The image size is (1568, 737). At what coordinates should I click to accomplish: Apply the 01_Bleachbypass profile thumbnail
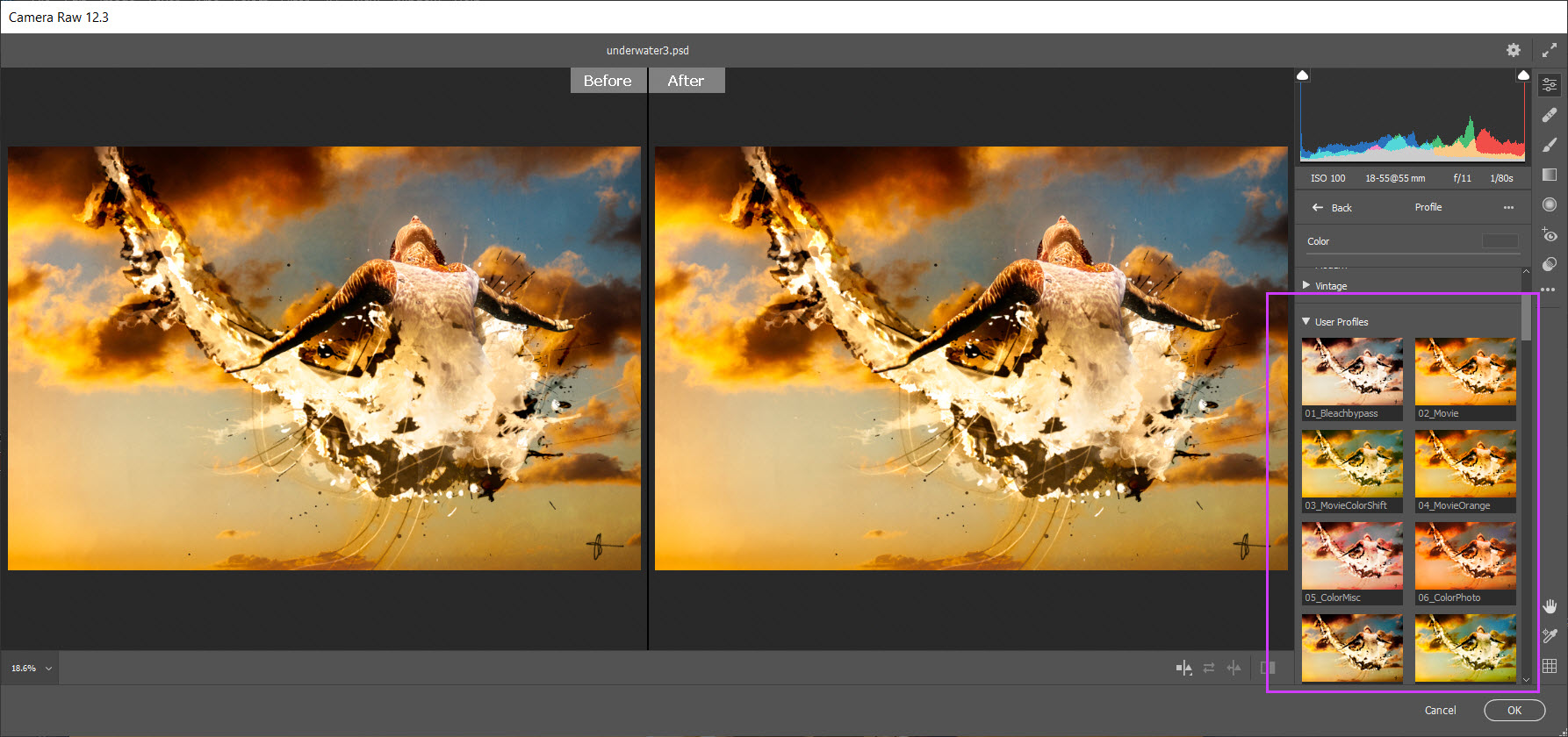tap(1352, 371)
